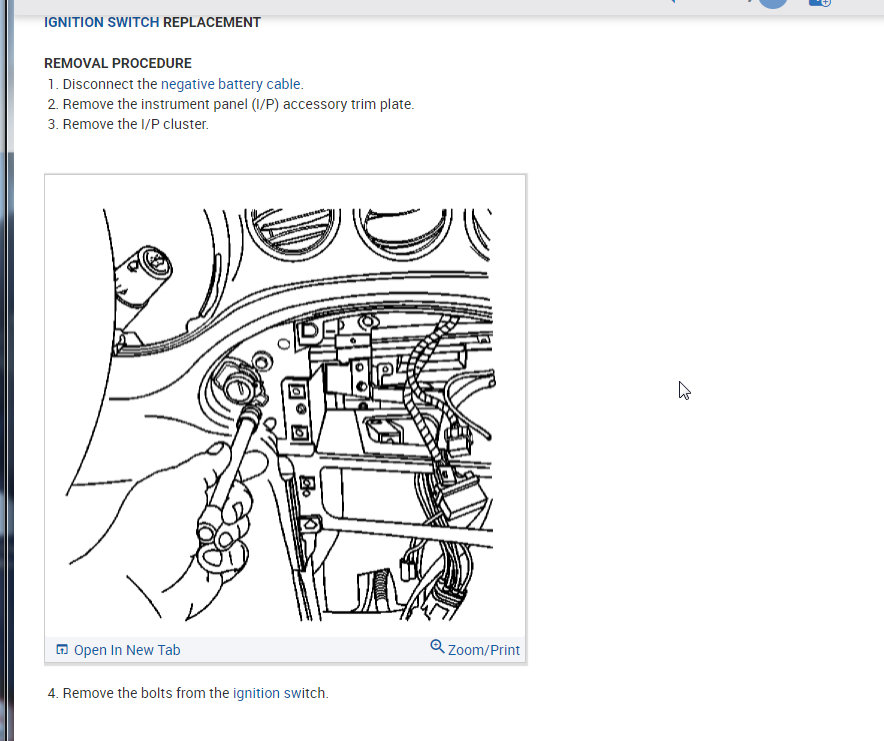Viewport: 884px width, 741px height.
Task: Click Open In New Tab below diagram
Action: click(127, 650)
